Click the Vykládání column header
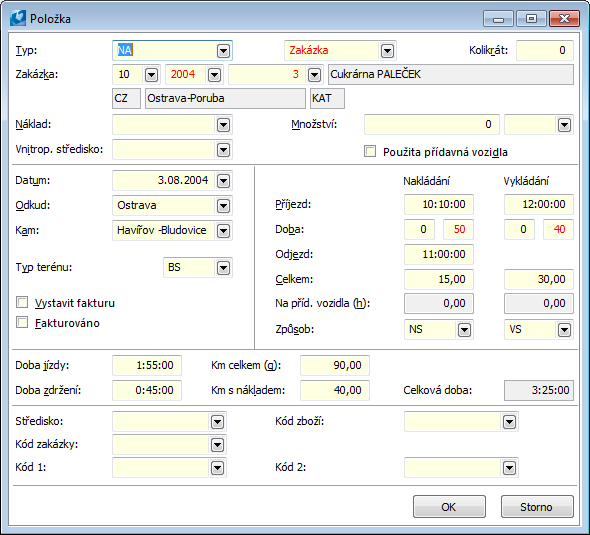Screen dimensions: 590x535 [526, 181]
